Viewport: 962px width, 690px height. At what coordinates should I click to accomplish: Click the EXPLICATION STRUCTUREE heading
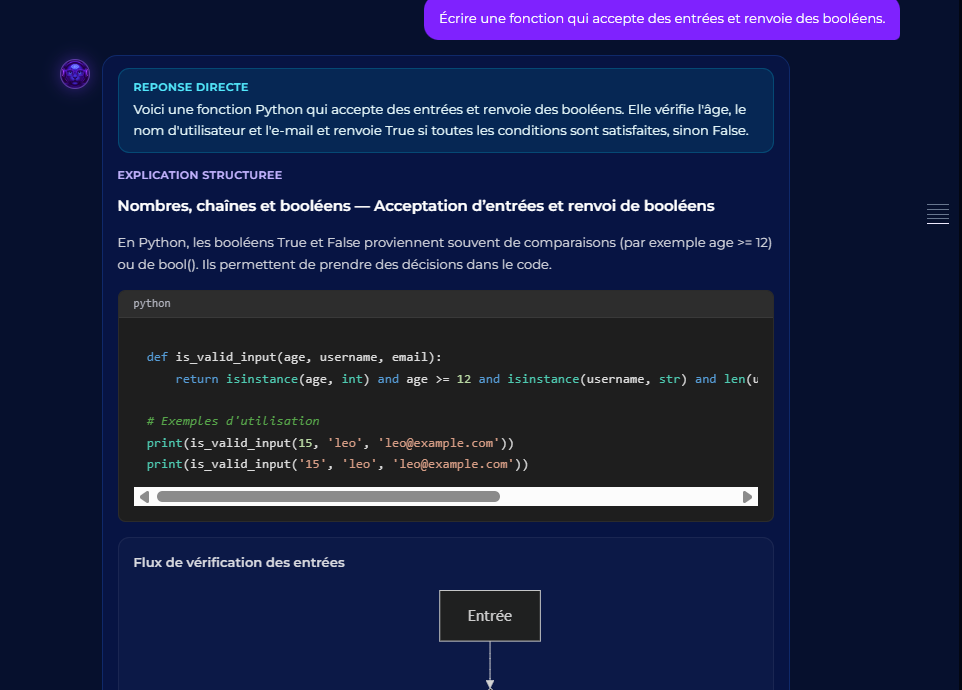[200, 175]
